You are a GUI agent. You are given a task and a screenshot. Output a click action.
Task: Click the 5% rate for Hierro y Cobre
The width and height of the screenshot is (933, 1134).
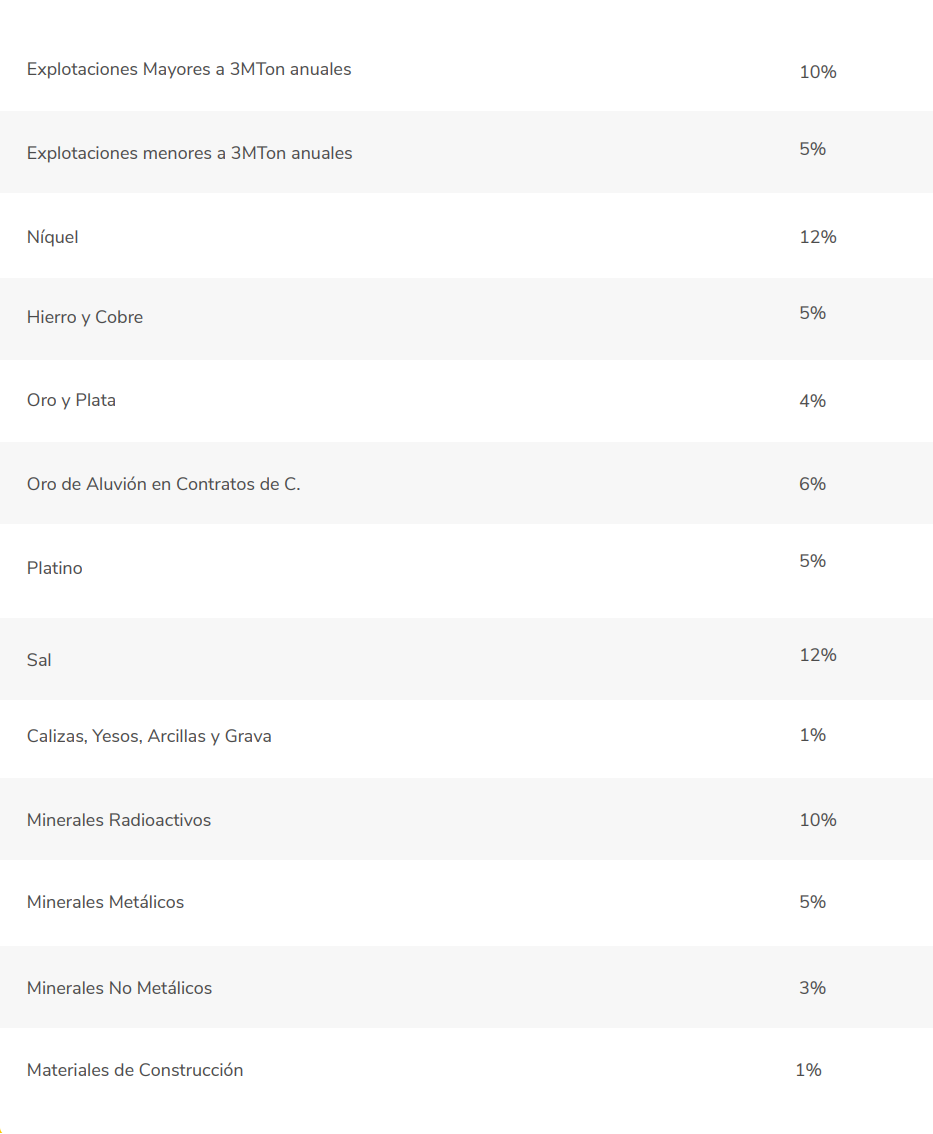[812, 312]
